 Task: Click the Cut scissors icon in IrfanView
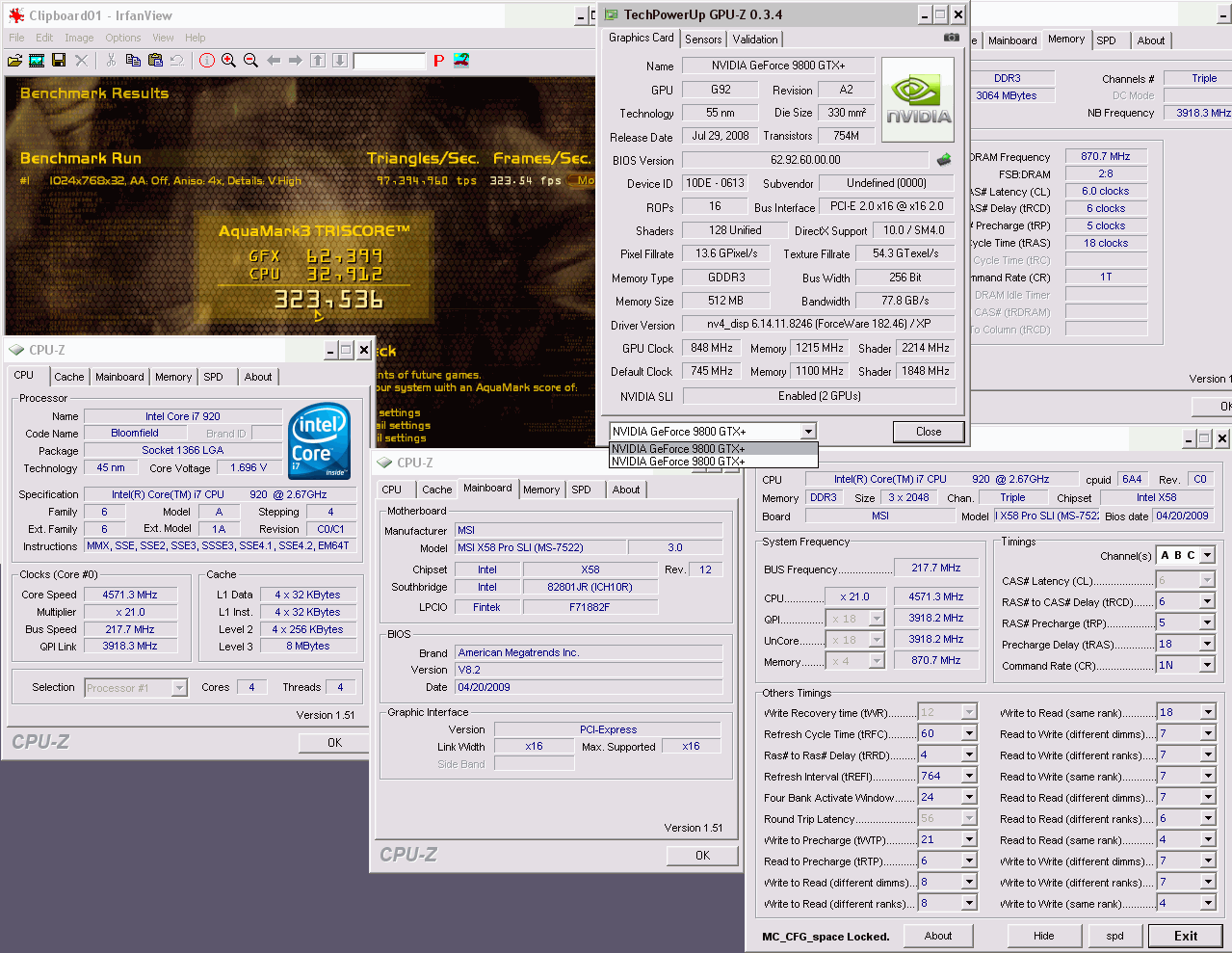point(111,61)
